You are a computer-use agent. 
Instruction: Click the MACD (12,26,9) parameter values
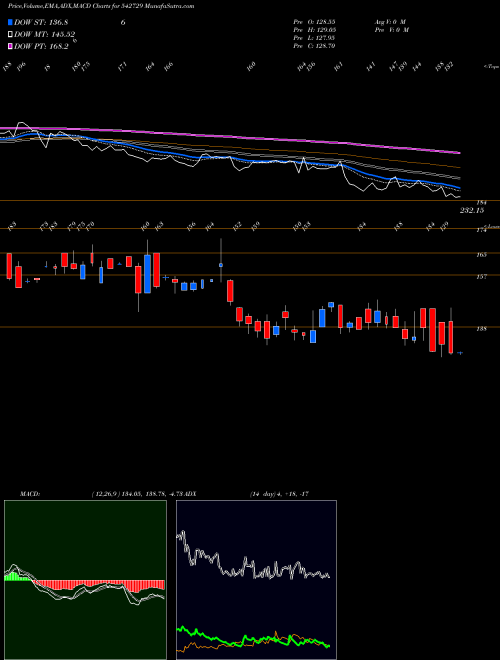coord(139,494)
